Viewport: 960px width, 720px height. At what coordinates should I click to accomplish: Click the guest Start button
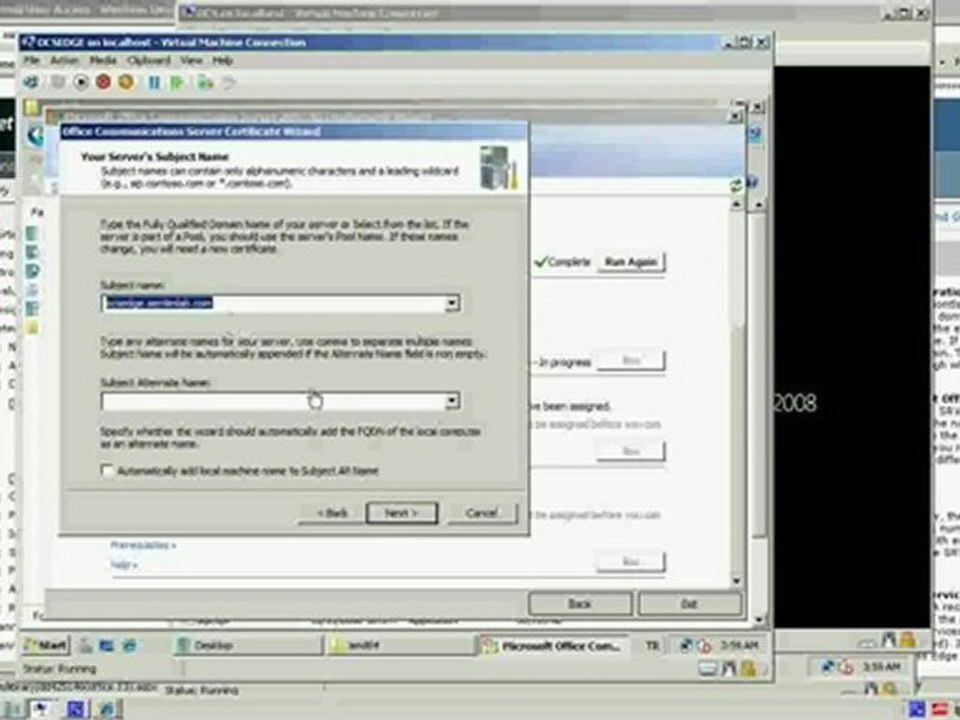(47, 645)
